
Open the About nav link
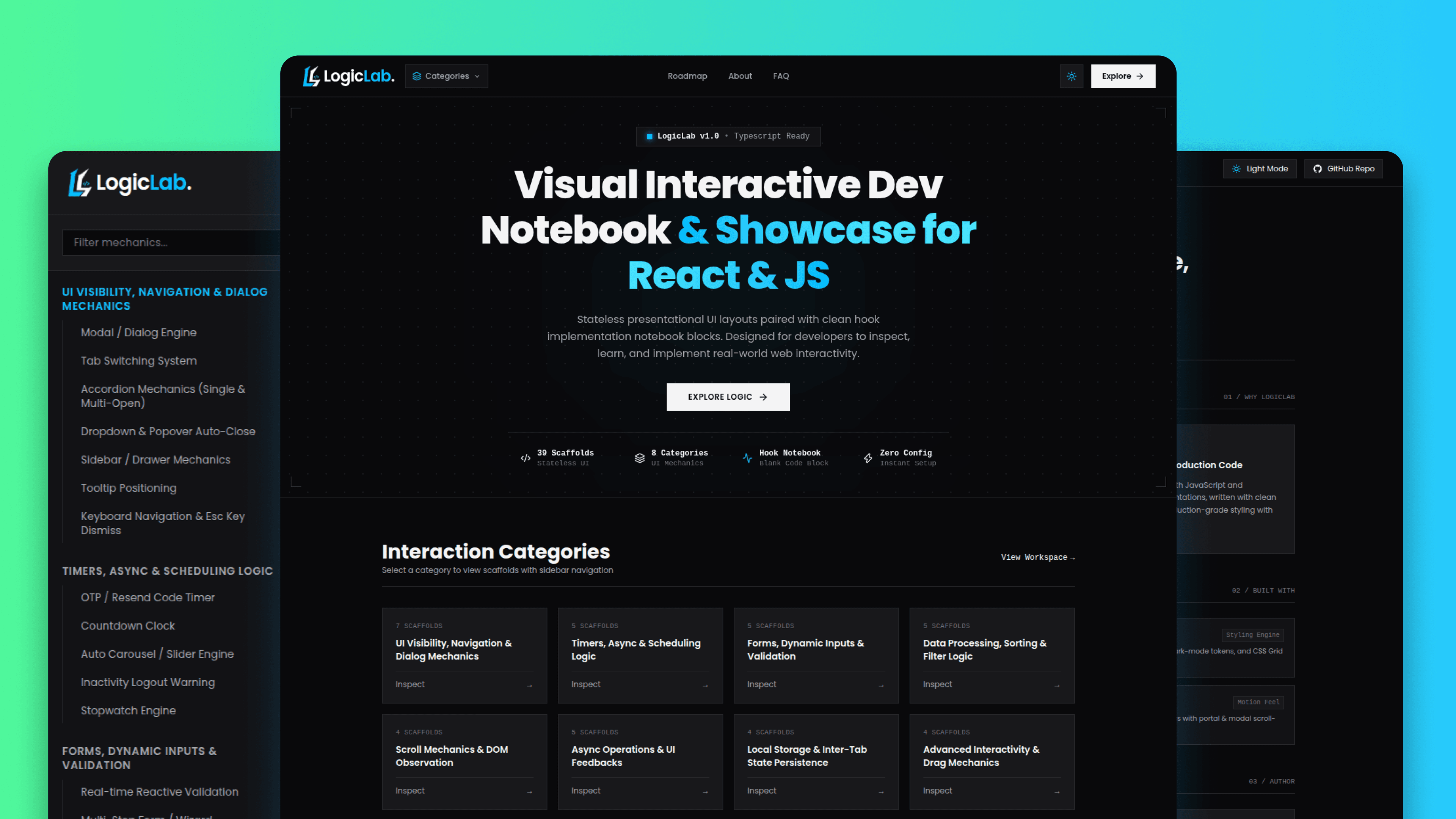740,76
